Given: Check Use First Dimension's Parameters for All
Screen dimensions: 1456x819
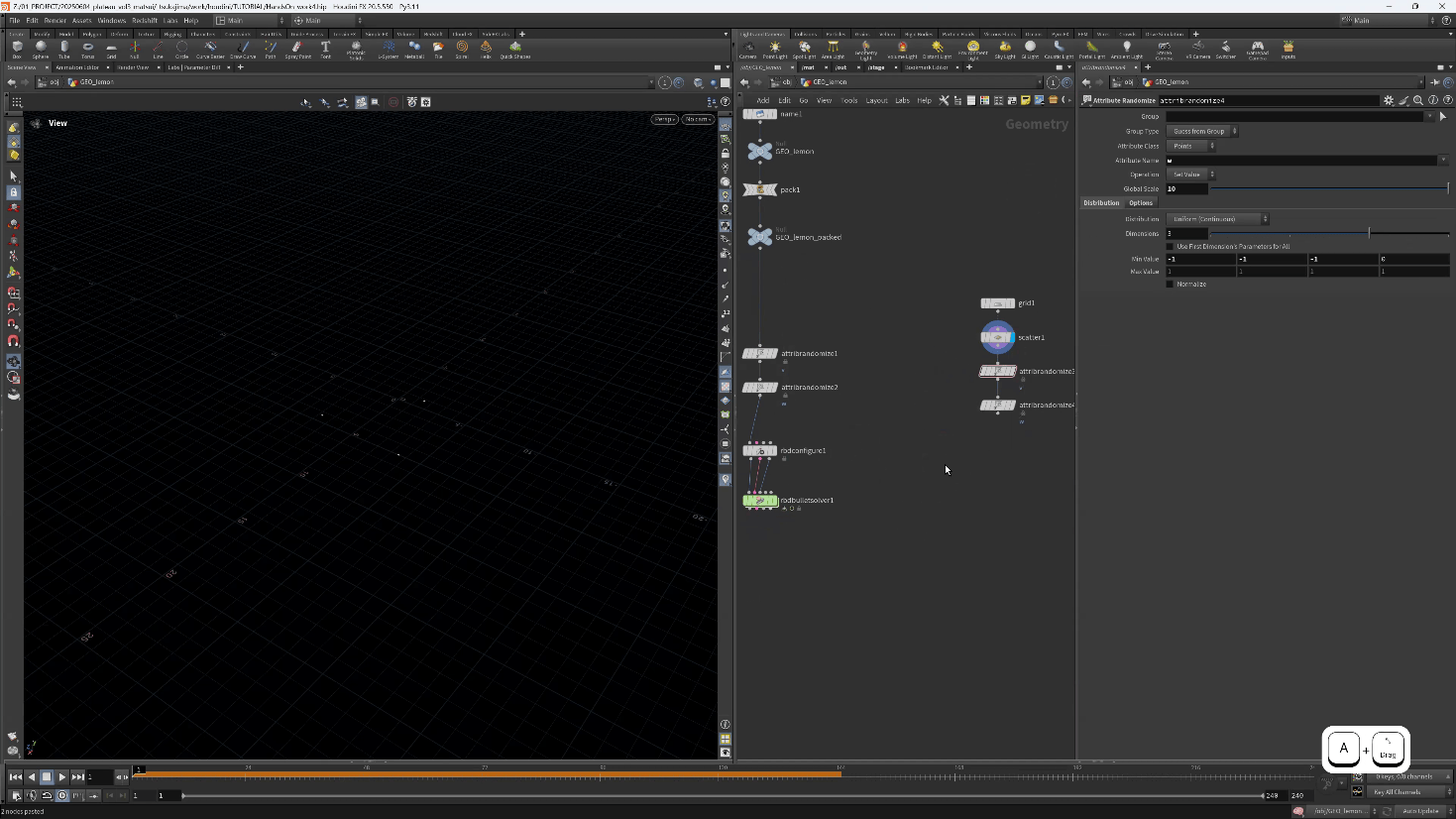Looking at the screenshot, I should [1171, 247].
